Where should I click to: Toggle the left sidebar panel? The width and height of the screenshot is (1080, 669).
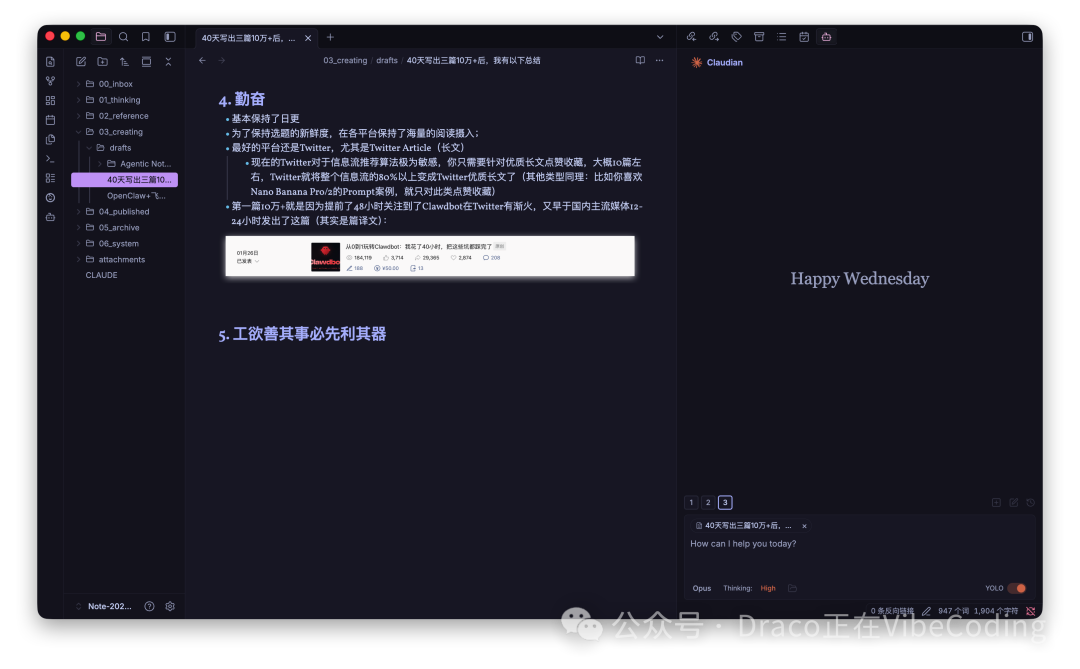coord(170,36)
